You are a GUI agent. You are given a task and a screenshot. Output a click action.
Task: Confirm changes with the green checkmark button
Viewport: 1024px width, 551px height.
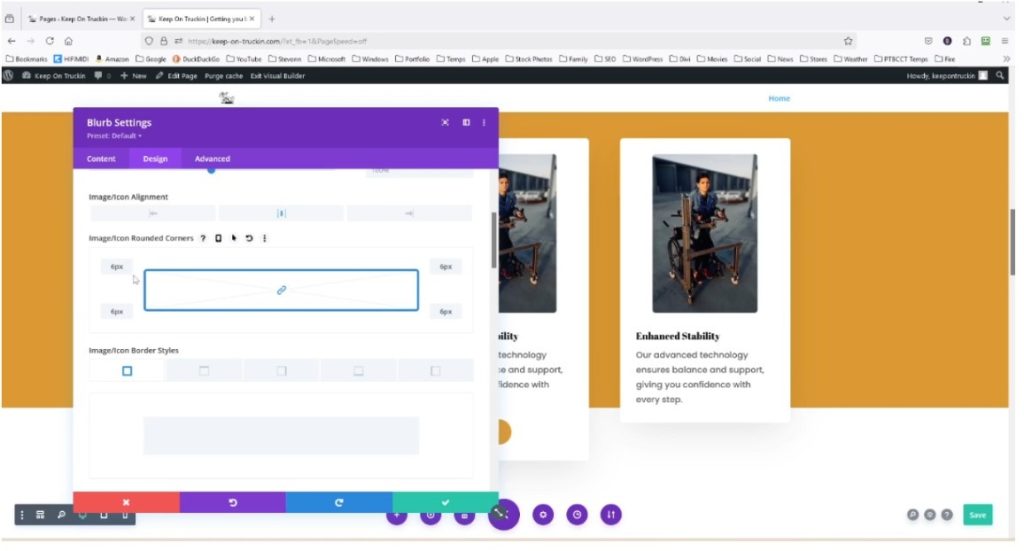(445, 503)
